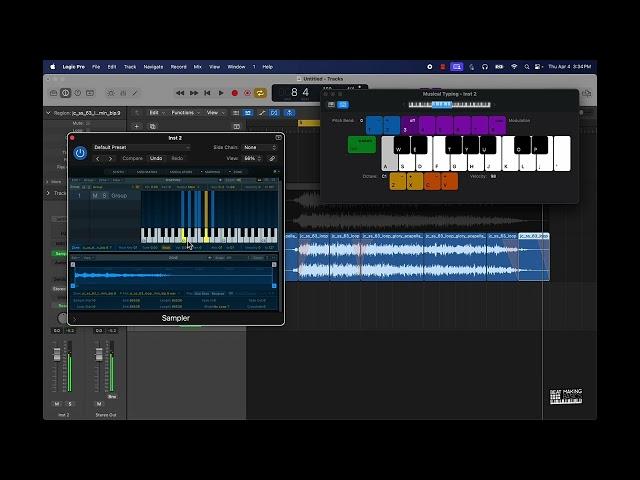
Task: Toggle the Sampler plugin power button
Action: (80, 153)
